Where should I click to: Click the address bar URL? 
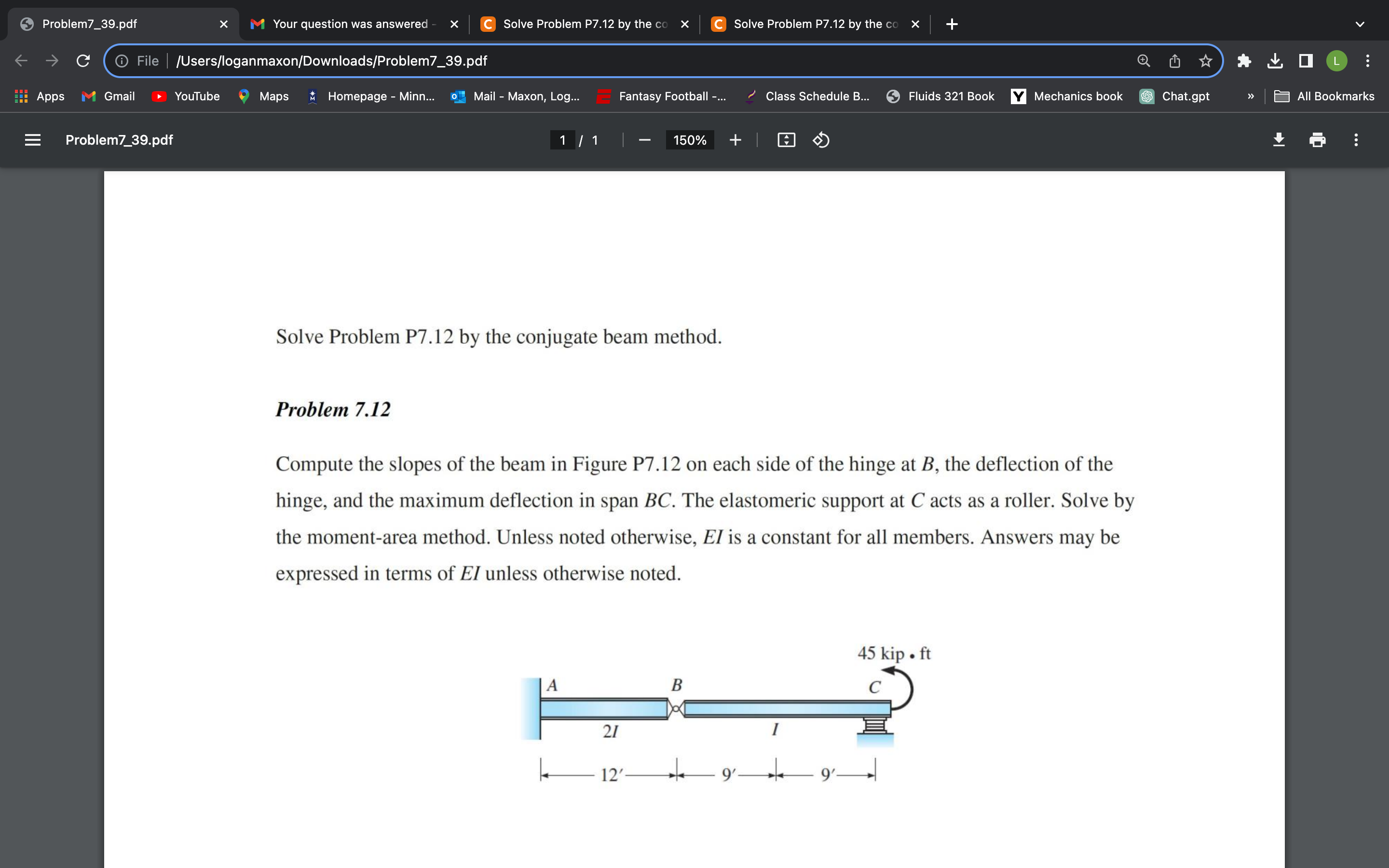pyautogui.click(x=332, y=61)
